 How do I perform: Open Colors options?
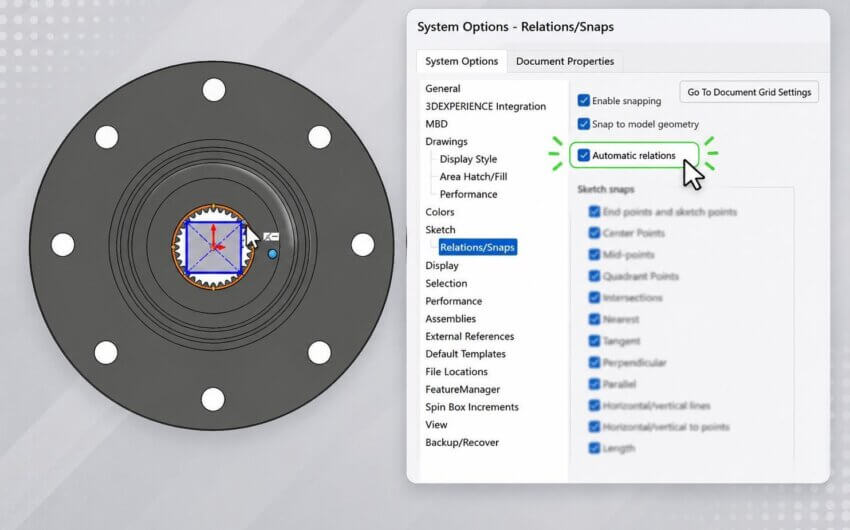pyautogui.click(x=440, y=212)
